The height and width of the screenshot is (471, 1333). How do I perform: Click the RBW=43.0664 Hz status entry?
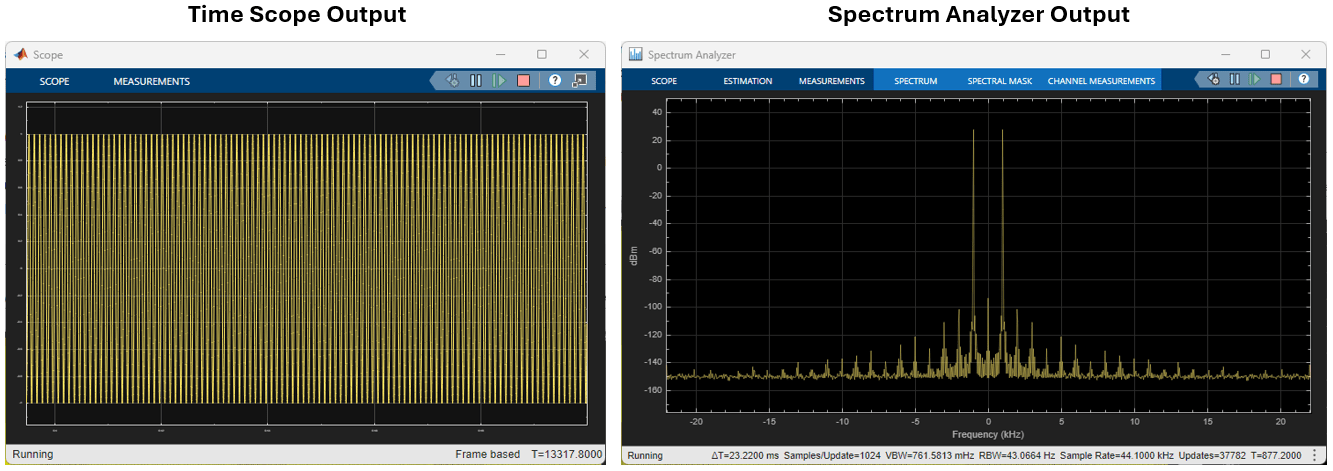pyautogui.click(x=1017, y=455)
